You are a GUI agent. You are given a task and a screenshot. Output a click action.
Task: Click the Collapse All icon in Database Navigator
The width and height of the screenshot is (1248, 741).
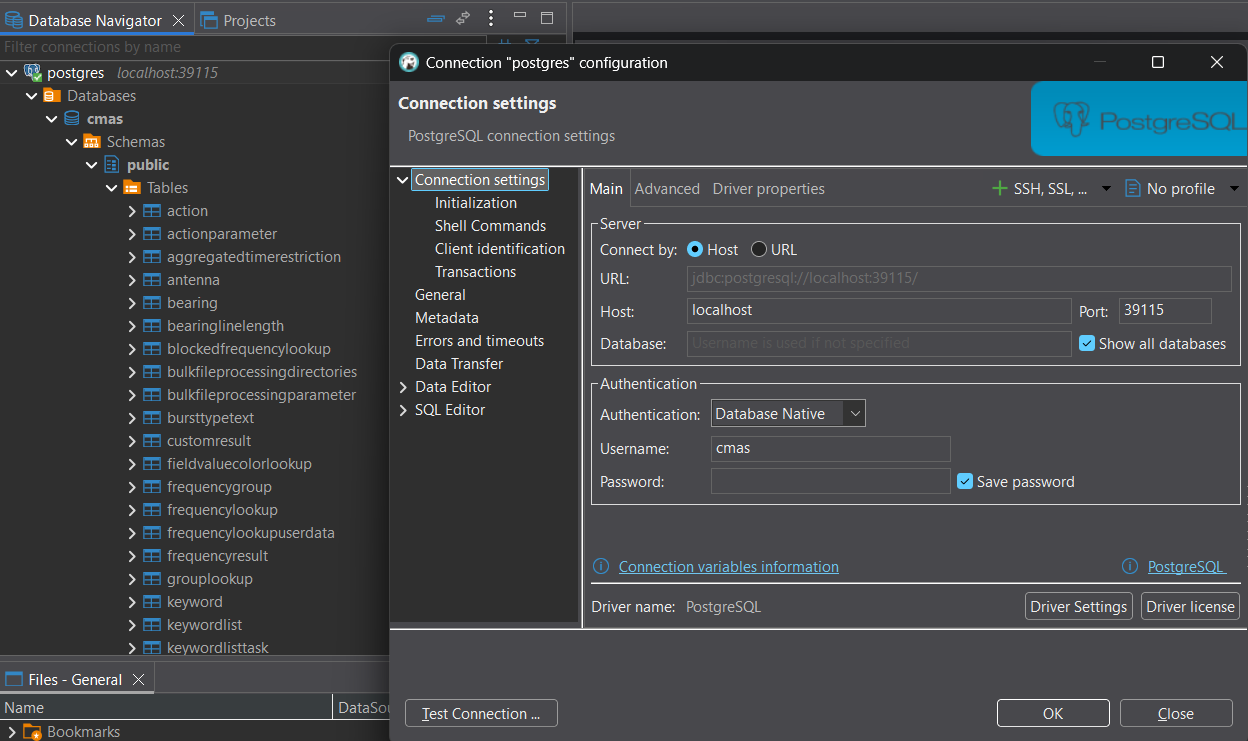[436, 18]
